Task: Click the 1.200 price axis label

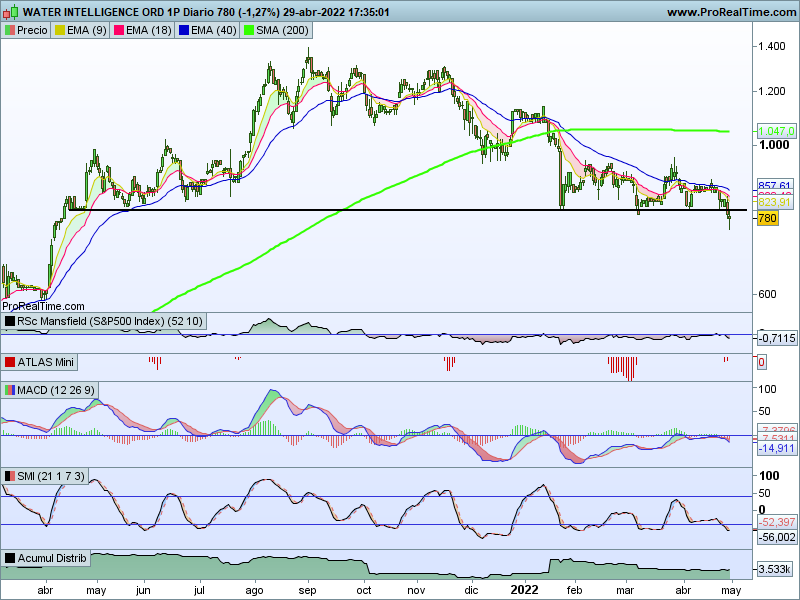Action: tap(772, 91)
